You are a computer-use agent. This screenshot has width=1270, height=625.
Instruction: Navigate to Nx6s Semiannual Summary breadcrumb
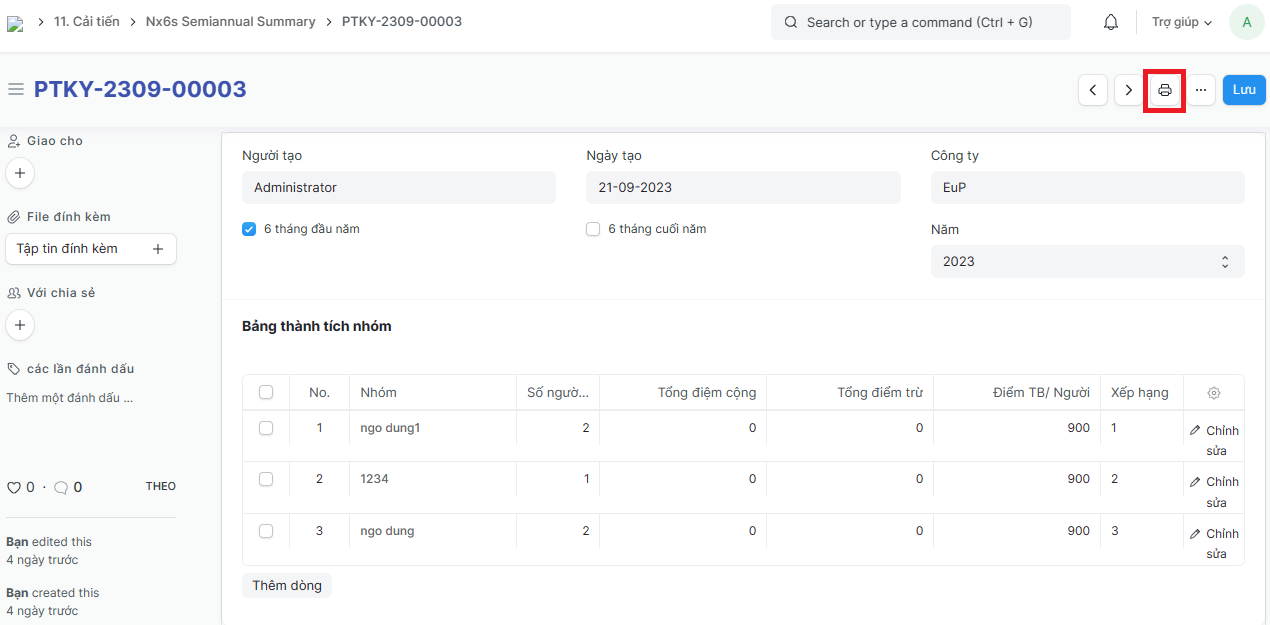tap(230, 21)
